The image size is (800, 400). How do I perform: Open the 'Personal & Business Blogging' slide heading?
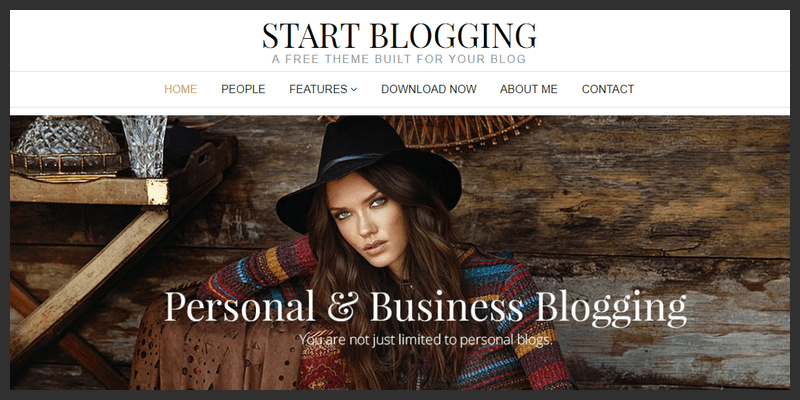[x=426, y=308]
